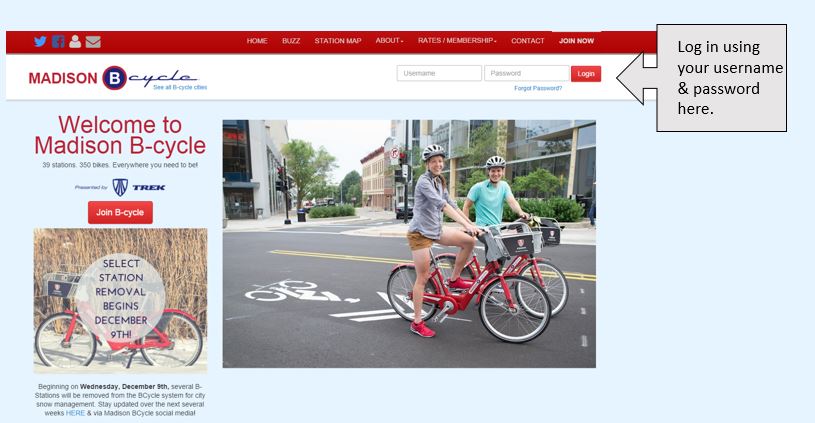Screen dimensions: 815x423
Task: Open the Facebook icon link
Action: 58,42
